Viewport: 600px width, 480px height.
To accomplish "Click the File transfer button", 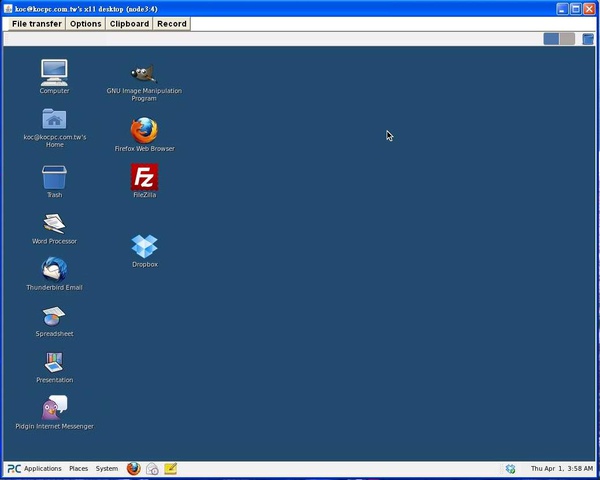I will click(x=36, y=23).
